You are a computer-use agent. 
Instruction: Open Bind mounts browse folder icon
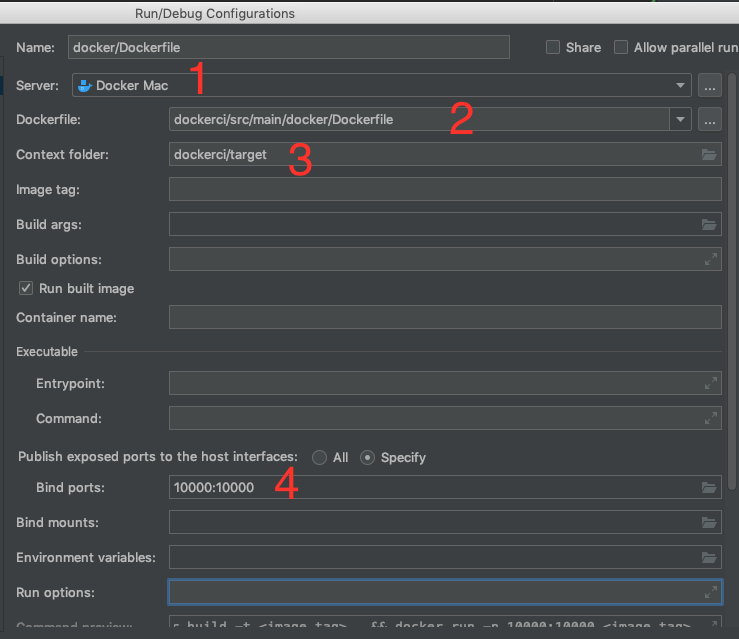[x=709, y=523]
